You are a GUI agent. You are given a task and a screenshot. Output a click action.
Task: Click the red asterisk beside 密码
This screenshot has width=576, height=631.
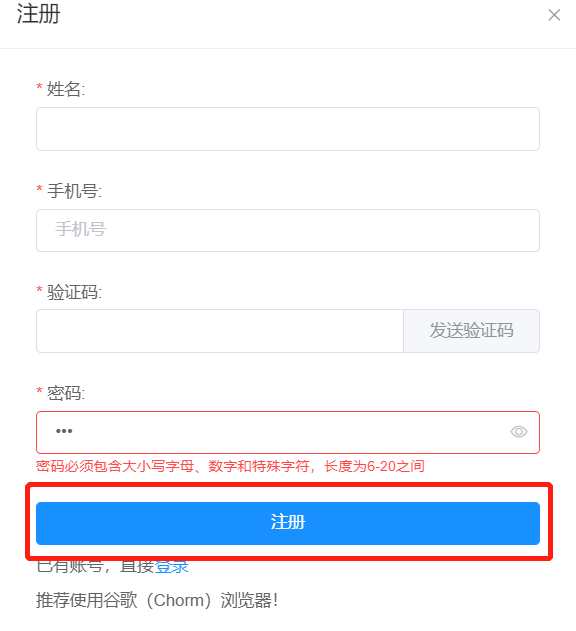(x=39, y=391)
